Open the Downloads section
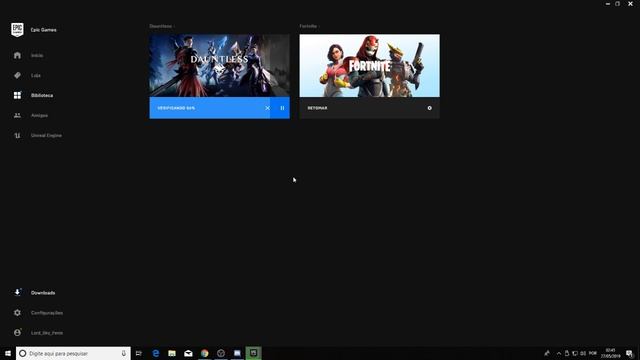This screenshot has height=360, width=640. coord(43,293)
